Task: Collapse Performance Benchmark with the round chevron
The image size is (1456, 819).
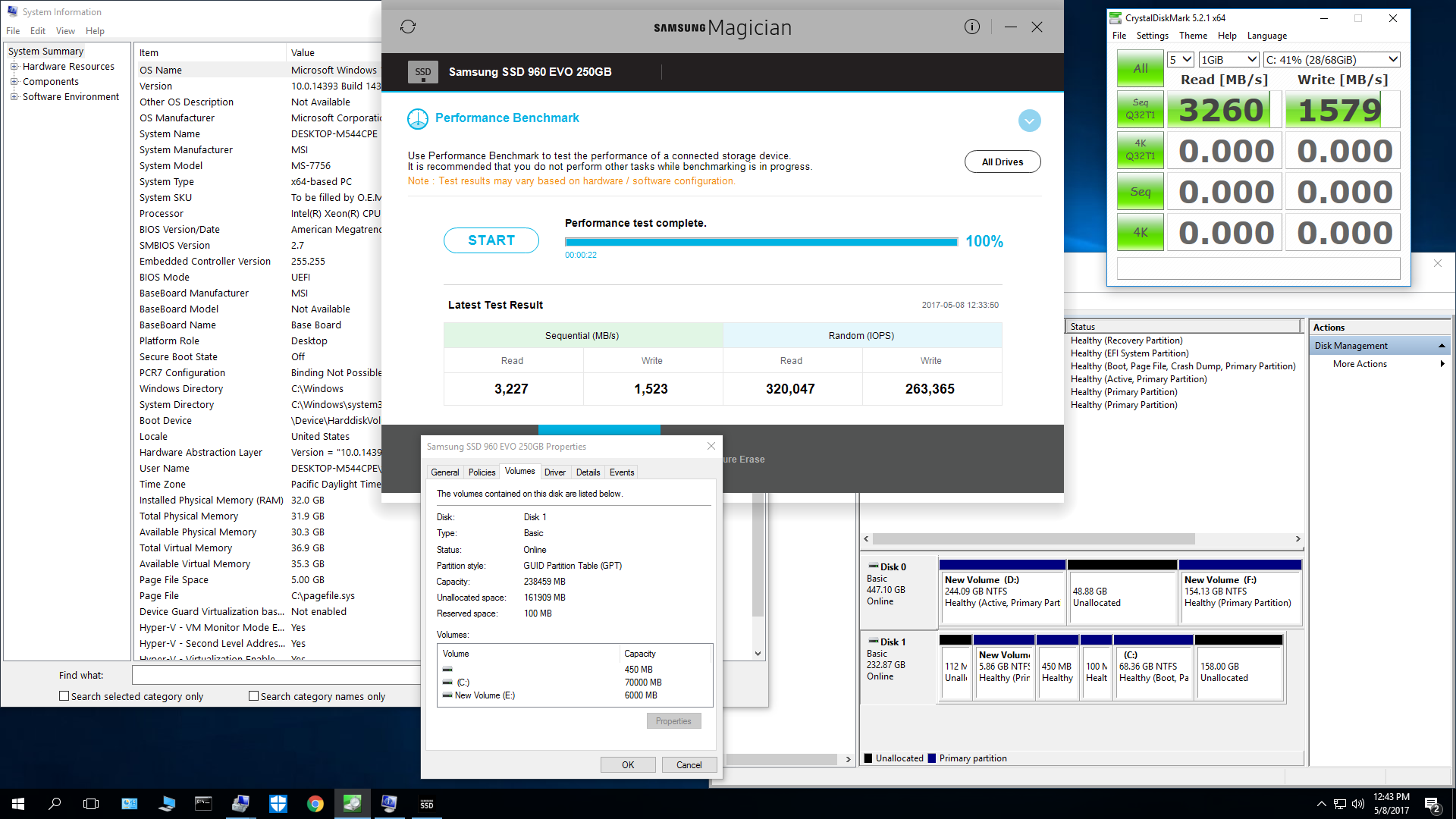Action: click(x=1029, y=121)
